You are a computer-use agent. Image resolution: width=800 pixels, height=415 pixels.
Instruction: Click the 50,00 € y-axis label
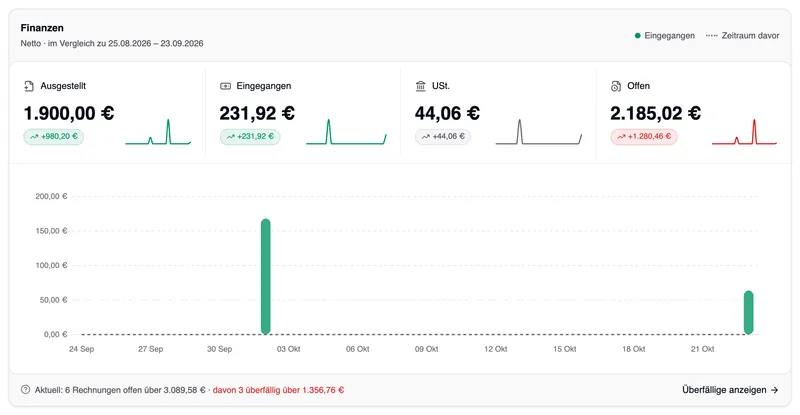click(x=53, y=300)
